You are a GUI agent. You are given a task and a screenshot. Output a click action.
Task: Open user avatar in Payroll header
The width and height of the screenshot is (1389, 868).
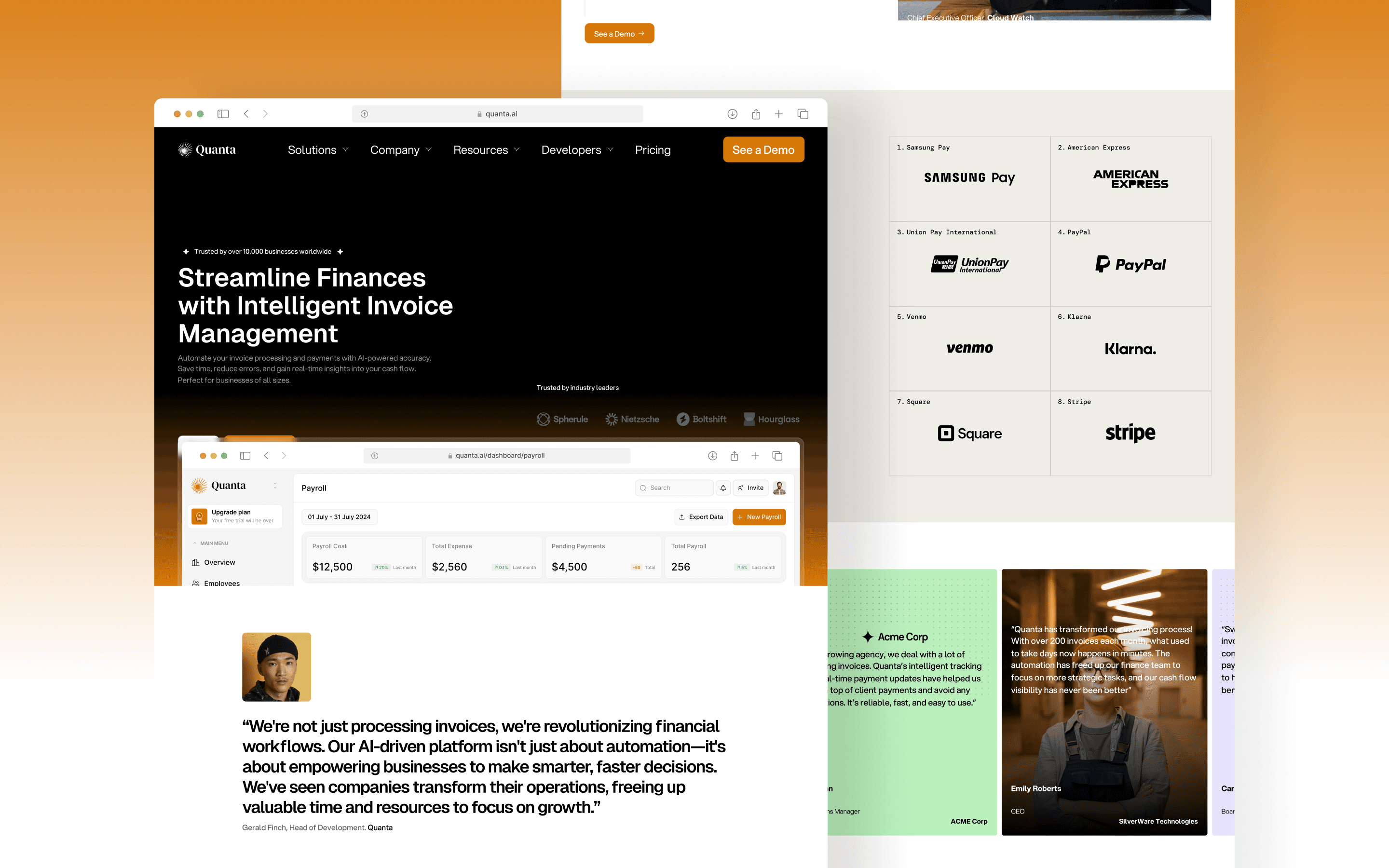point(779,488)
